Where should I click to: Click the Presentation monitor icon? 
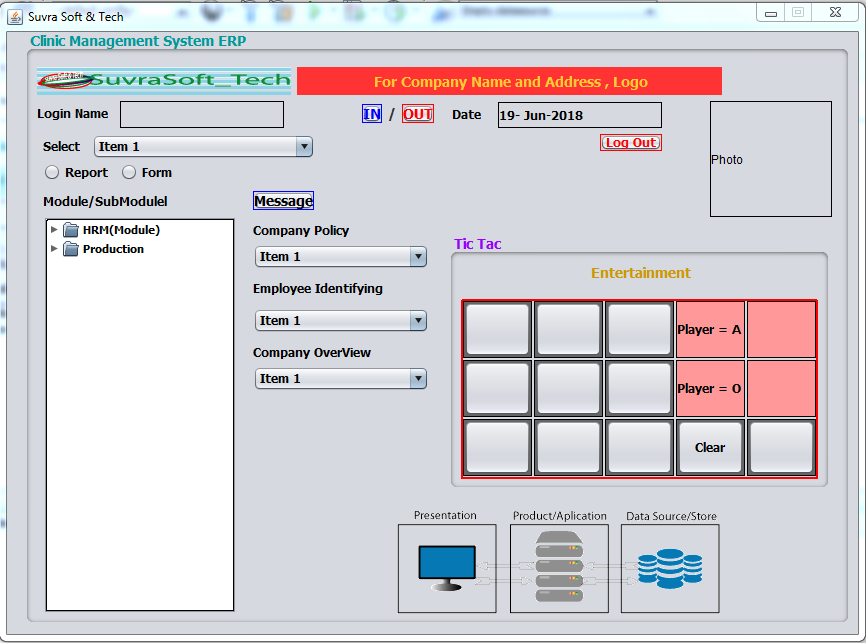pos(446,568)
